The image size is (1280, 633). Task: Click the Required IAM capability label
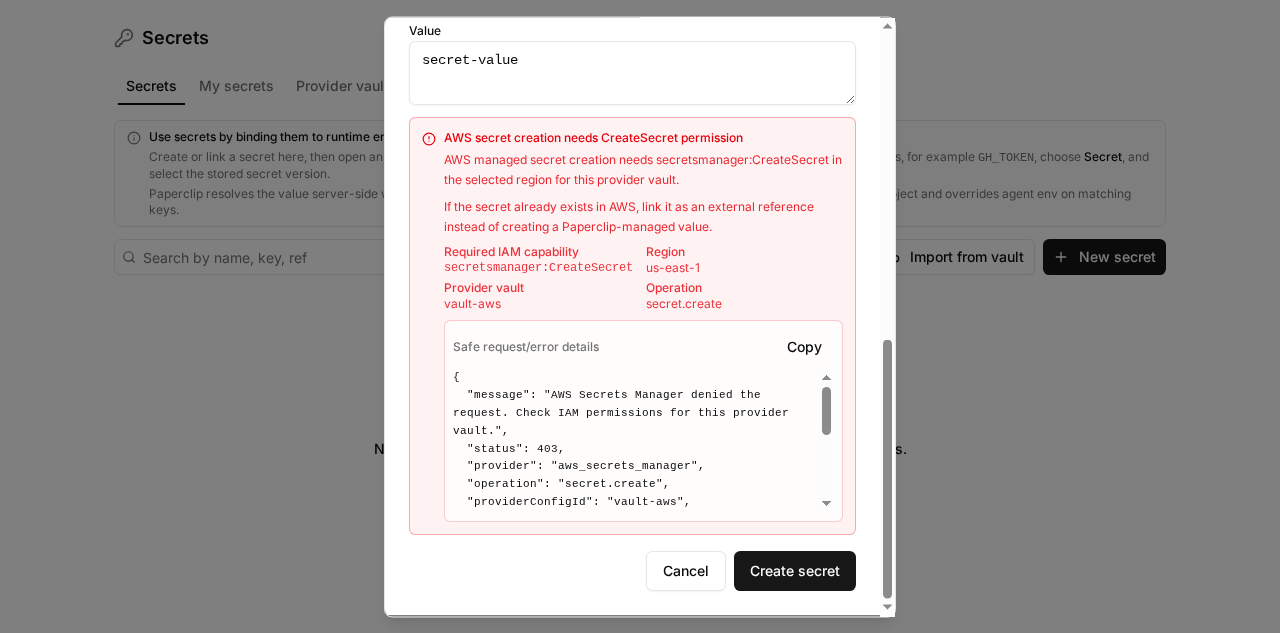coord(511,252)
